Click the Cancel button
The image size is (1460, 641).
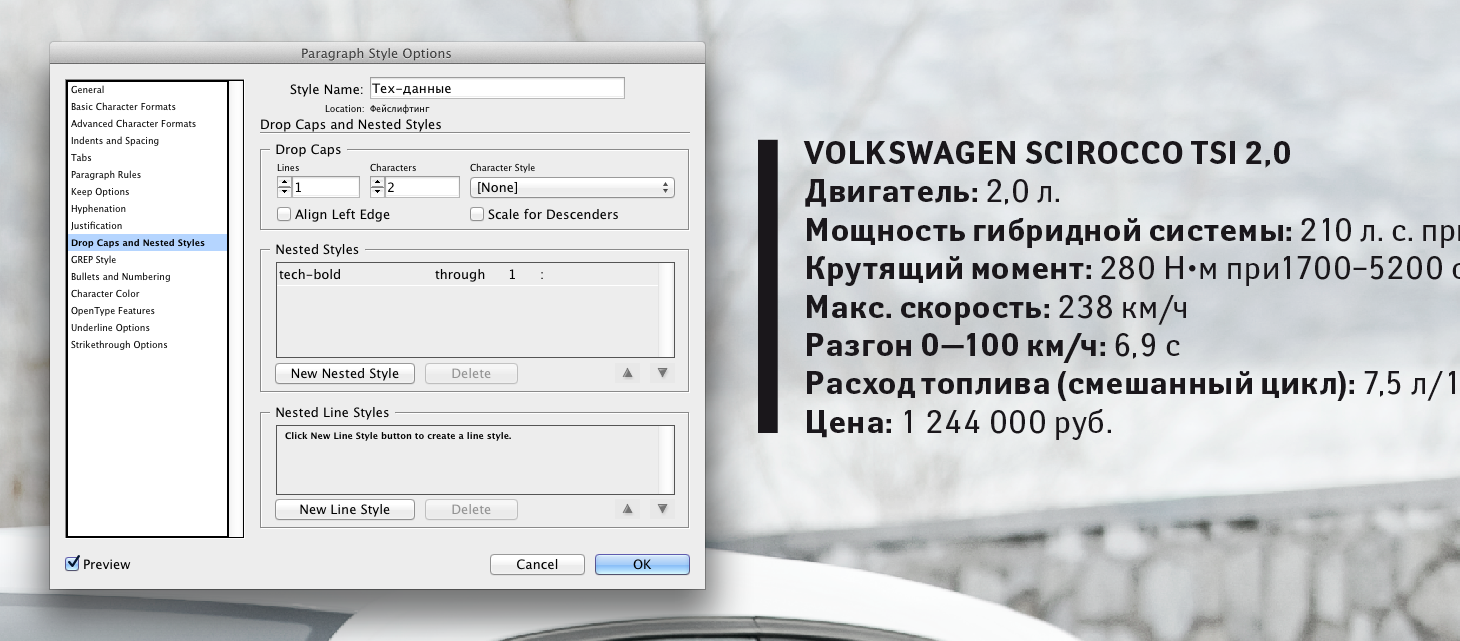click(x=537, y=564)
